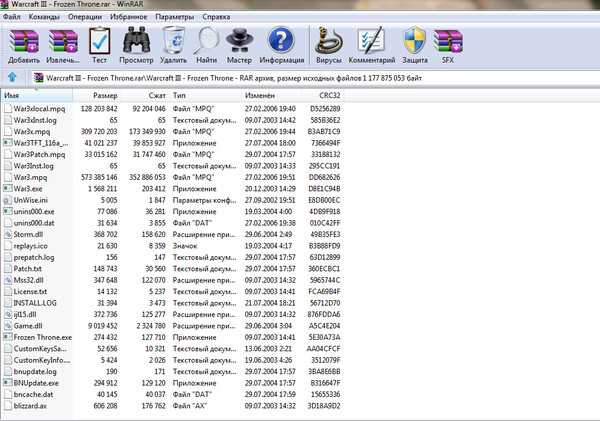600x421 pixels.
Task: Click the Mss32.dll file icon
Action: [x=8, y=280]
